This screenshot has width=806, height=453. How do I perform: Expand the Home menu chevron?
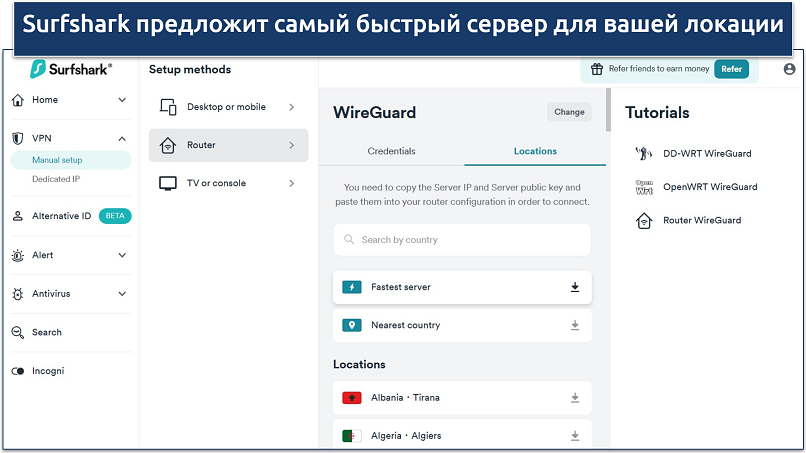[122, 100]
